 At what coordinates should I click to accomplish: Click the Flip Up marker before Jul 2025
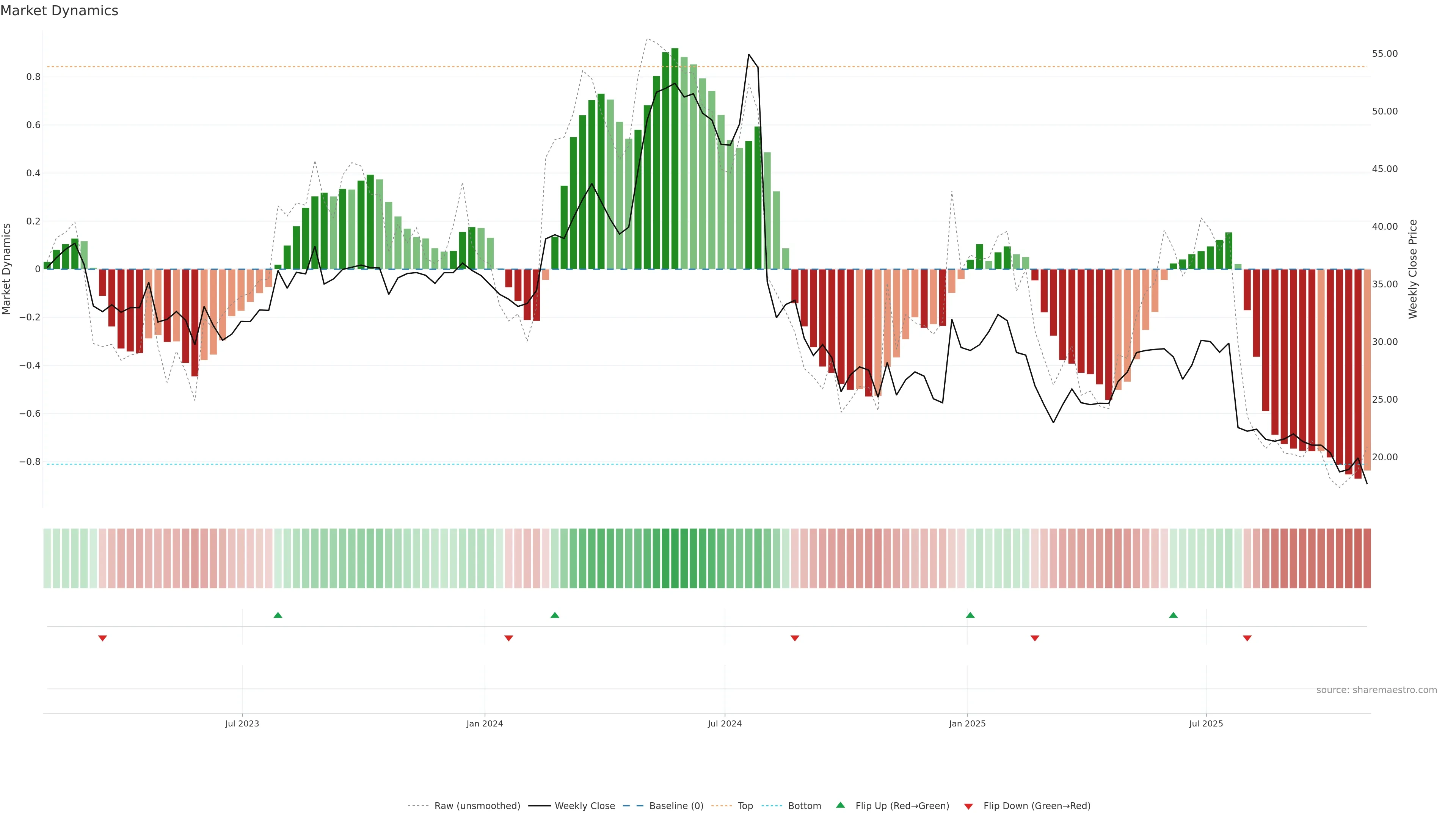click(1174, 615)
